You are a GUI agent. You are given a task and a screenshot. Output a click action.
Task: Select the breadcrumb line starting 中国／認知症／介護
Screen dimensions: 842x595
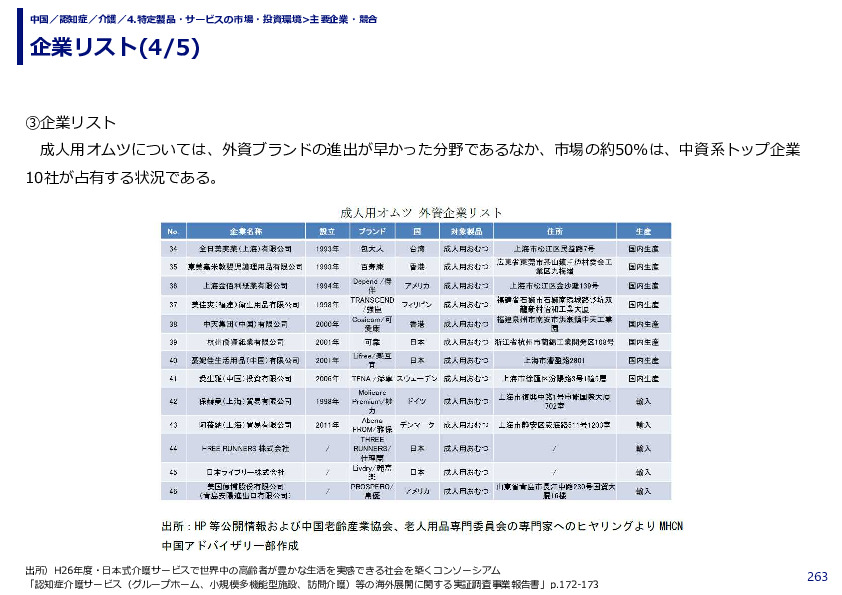(x=204, y=19)
